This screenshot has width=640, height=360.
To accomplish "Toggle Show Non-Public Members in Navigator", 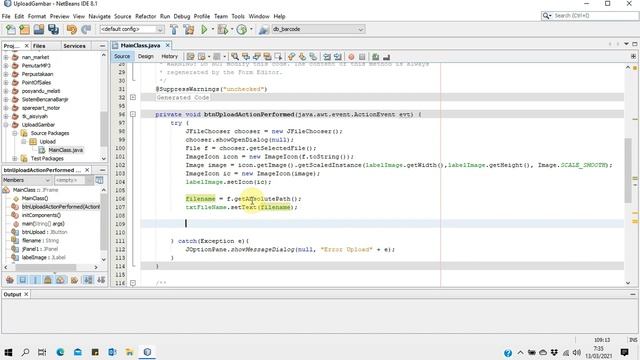I will pos(48,280).
